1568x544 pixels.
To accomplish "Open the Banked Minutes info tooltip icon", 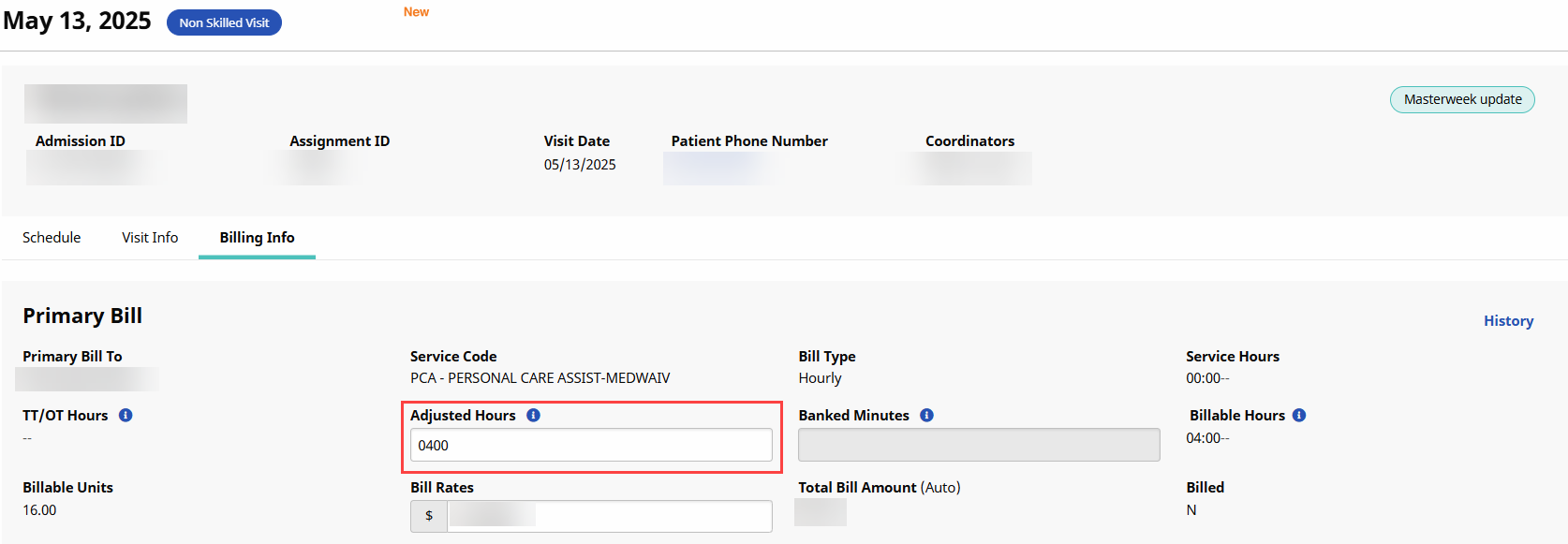I will click(926, 415).
